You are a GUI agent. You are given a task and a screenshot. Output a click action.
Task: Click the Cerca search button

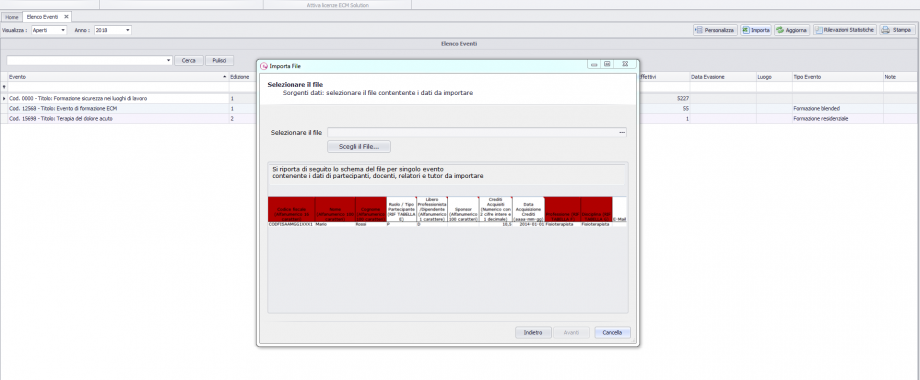coord(189,60)
